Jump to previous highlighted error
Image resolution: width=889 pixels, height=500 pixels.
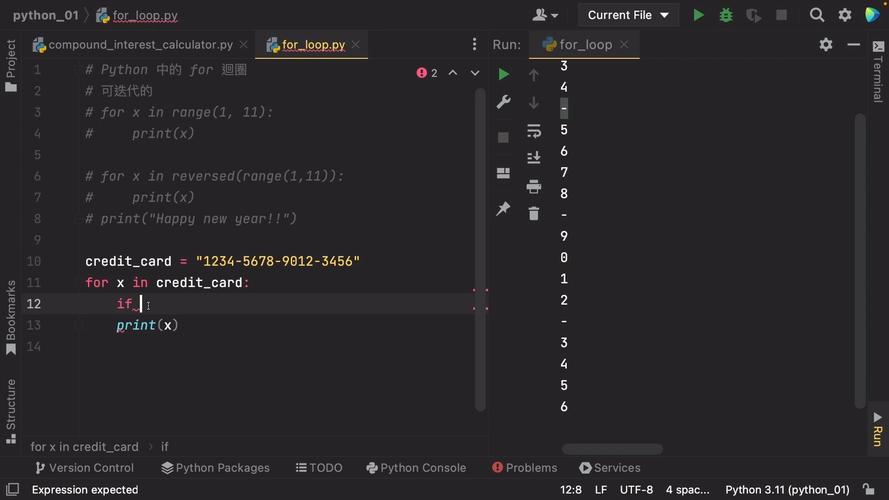pos(453,73)
